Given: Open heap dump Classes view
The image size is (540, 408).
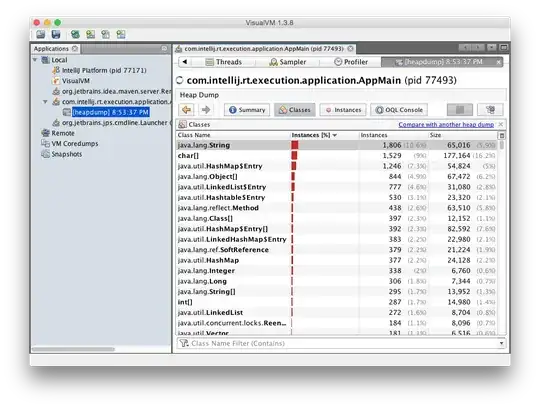Looking at the screenshot, I should pos(295,110).
